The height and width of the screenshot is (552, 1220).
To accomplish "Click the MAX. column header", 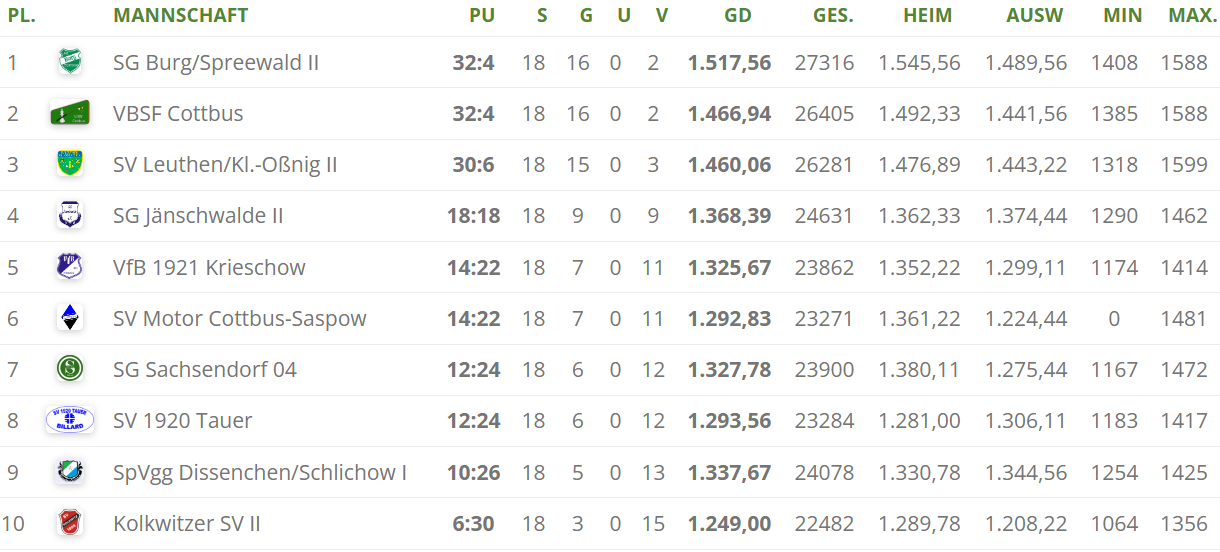I will pos(1185,15).
